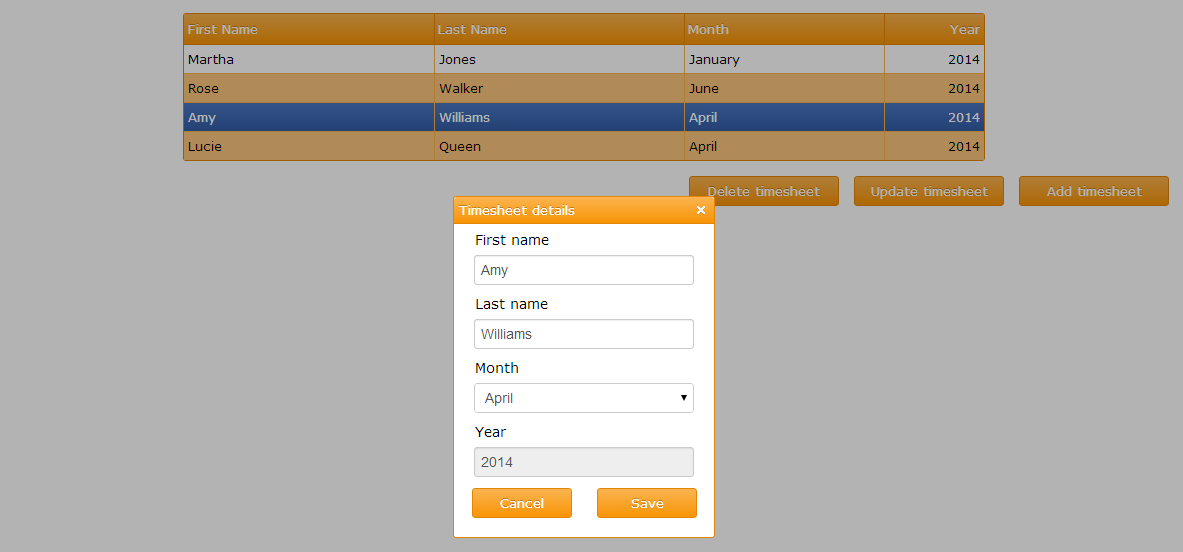Open the Month dropdown showing April

point(583,398)
